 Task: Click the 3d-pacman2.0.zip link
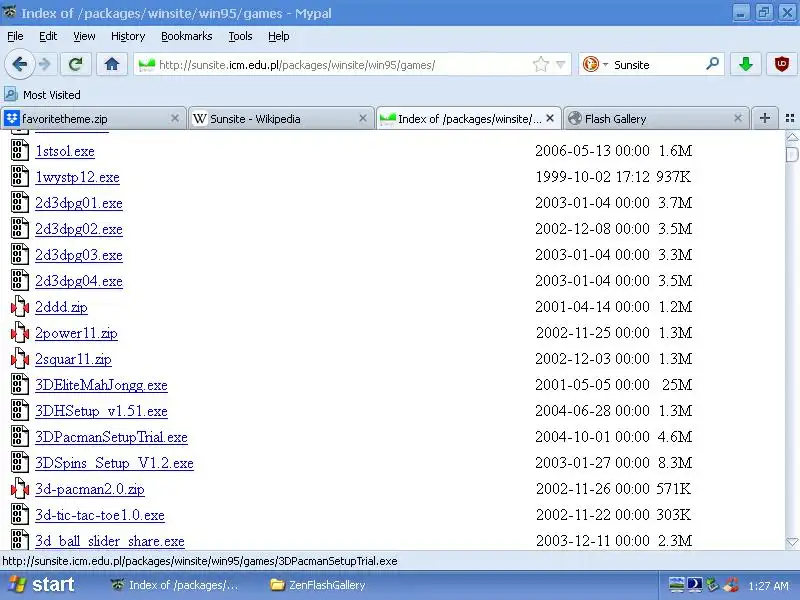90,490
